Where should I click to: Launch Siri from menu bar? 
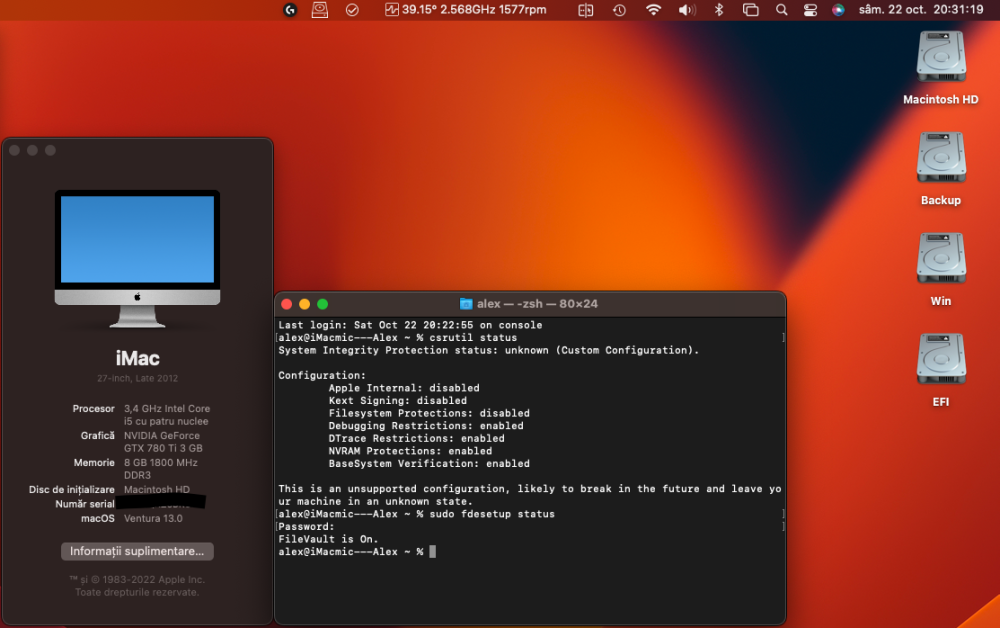click(x=838, y=10)
